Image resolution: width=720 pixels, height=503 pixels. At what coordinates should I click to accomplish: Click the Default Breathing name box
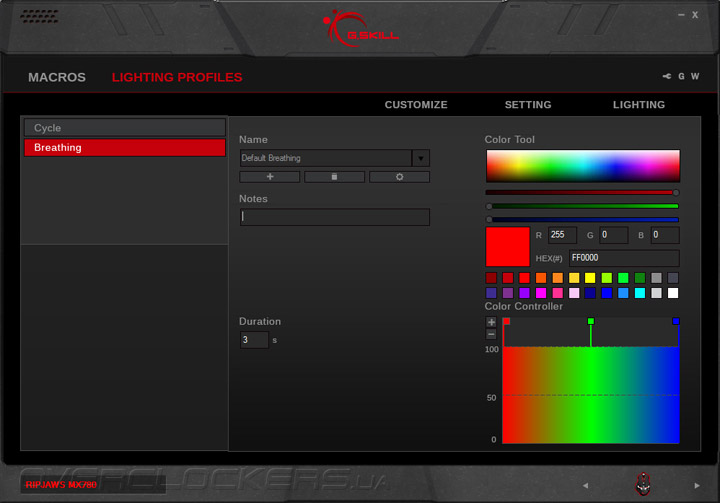click(326, 158)
